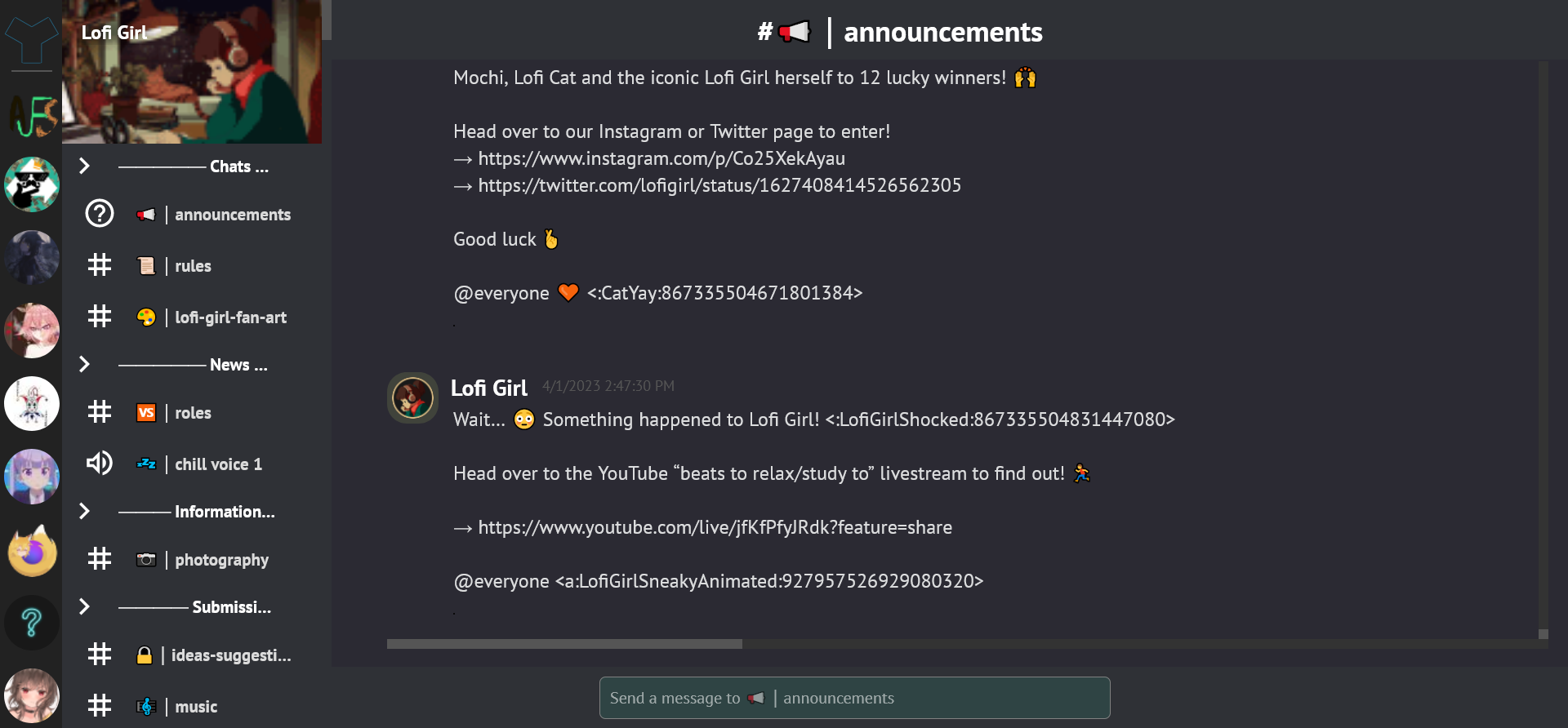Click the camera icon on the photography channel
1568x728 pixels.
tap(146, 559)
